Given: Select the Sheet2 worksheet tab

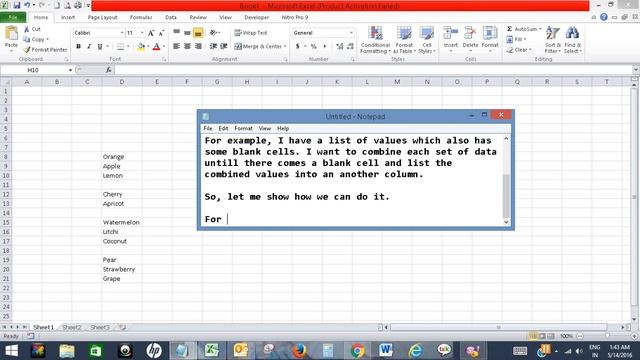Looking at the screenshot, I should (72, 327).
